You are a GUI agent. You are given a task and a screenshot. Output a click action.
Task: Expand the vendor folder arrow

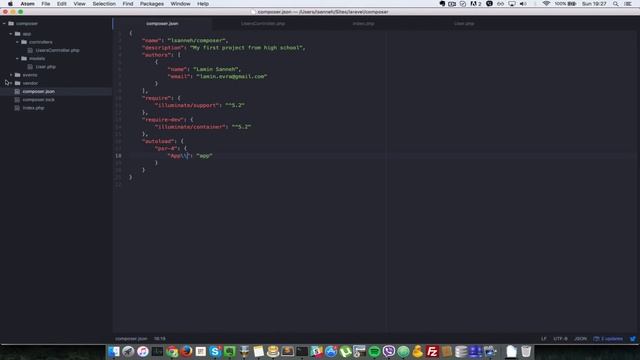coord(11,83)
